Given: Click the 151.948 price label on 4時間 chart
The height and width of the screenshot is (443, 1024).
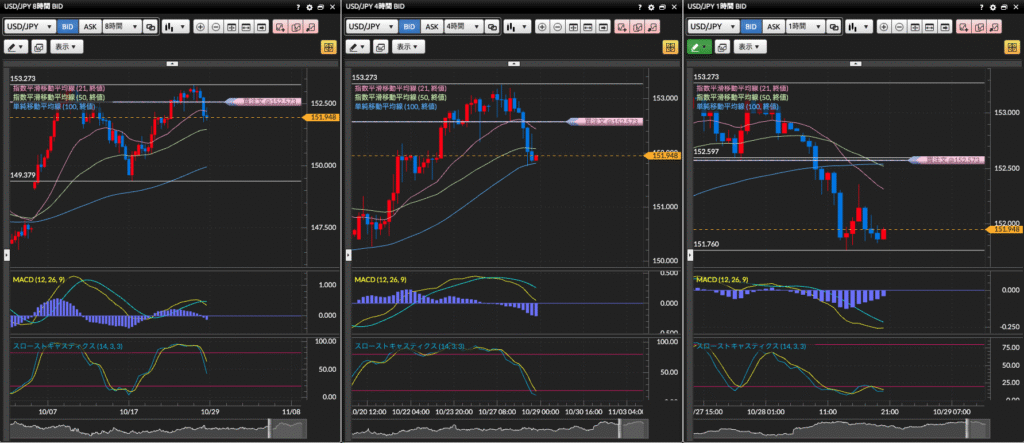Looking at the screenshot, I should point(665,156).
